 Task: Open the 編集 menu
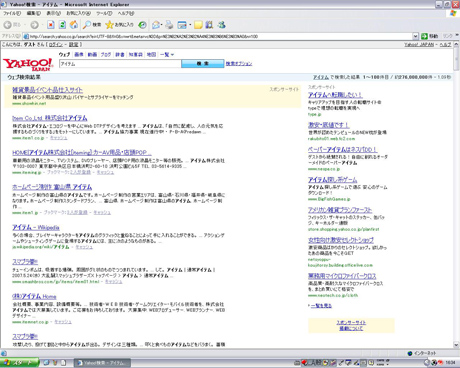tap(34, 13)
